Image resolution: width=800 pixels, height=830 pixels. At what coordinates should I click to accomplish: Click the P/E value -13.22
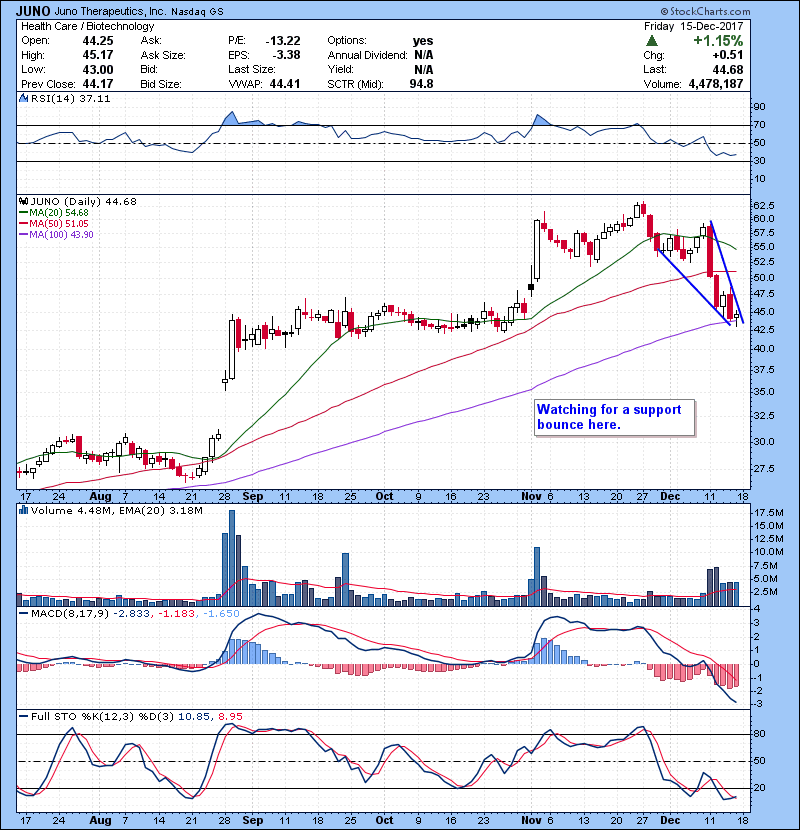[283, 41]
